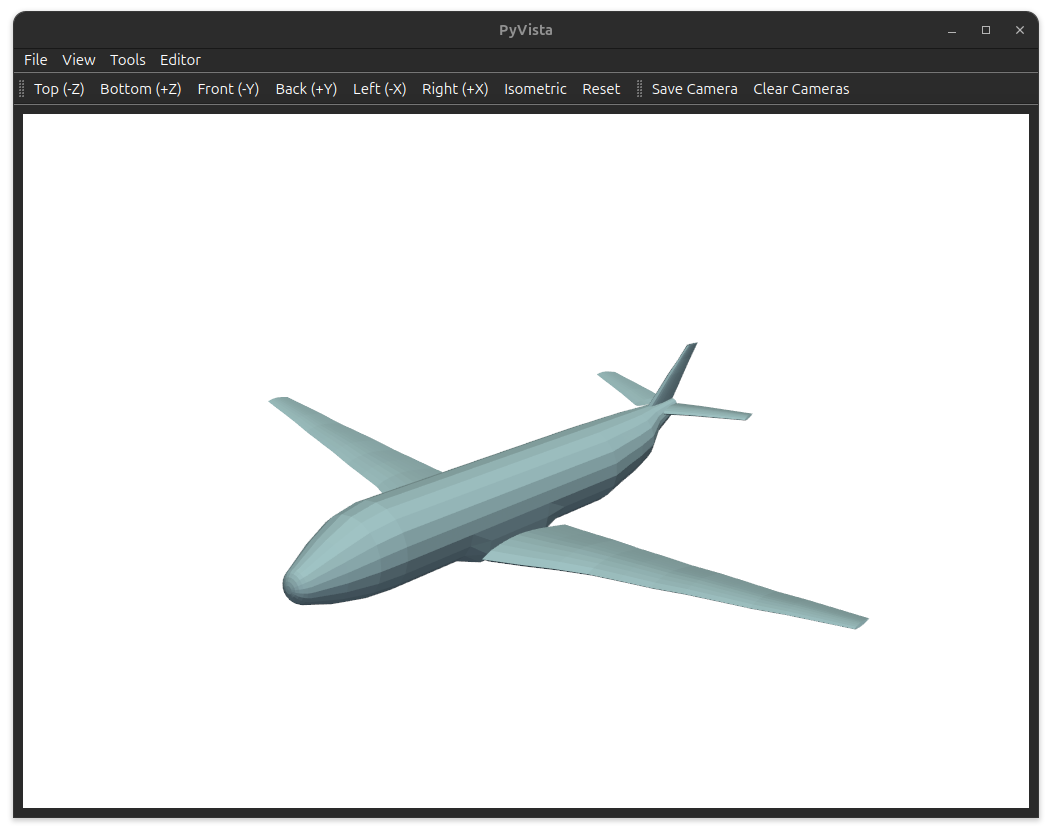Click the airplane's vertical tail fin
This screenshot has height=834, width=1052.
tap(677, 372)
